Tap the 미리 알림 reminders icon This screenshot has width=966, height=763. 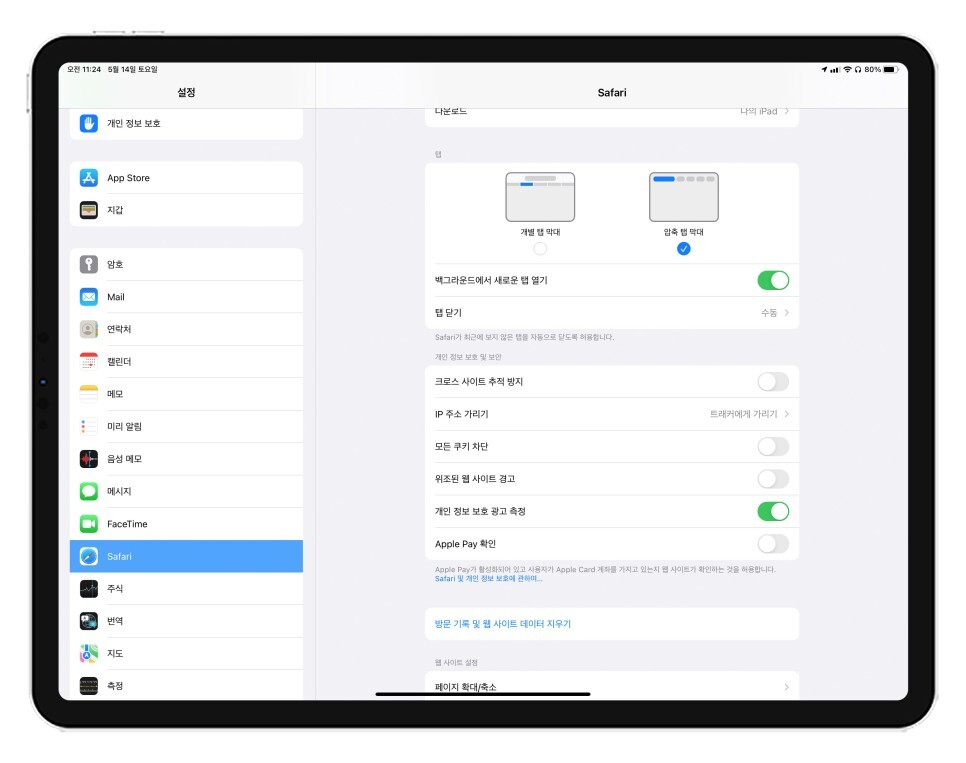click(x=89, y=426)
